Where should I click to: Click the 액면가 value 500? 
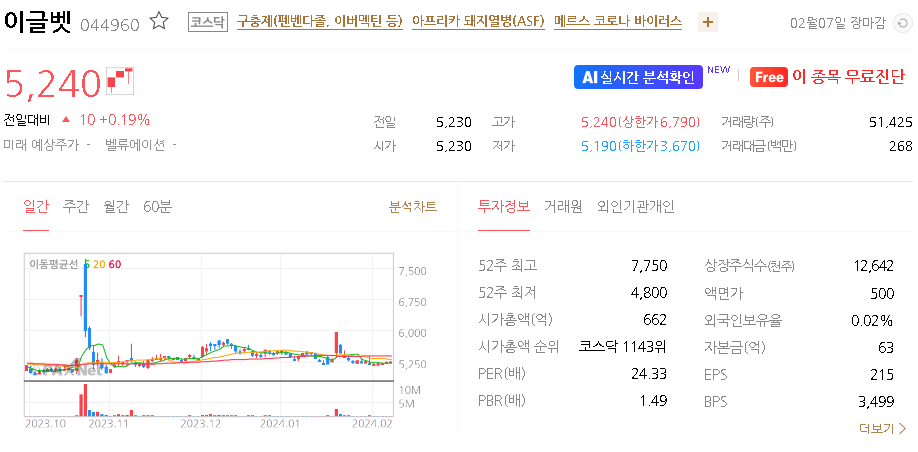point(883,293)
